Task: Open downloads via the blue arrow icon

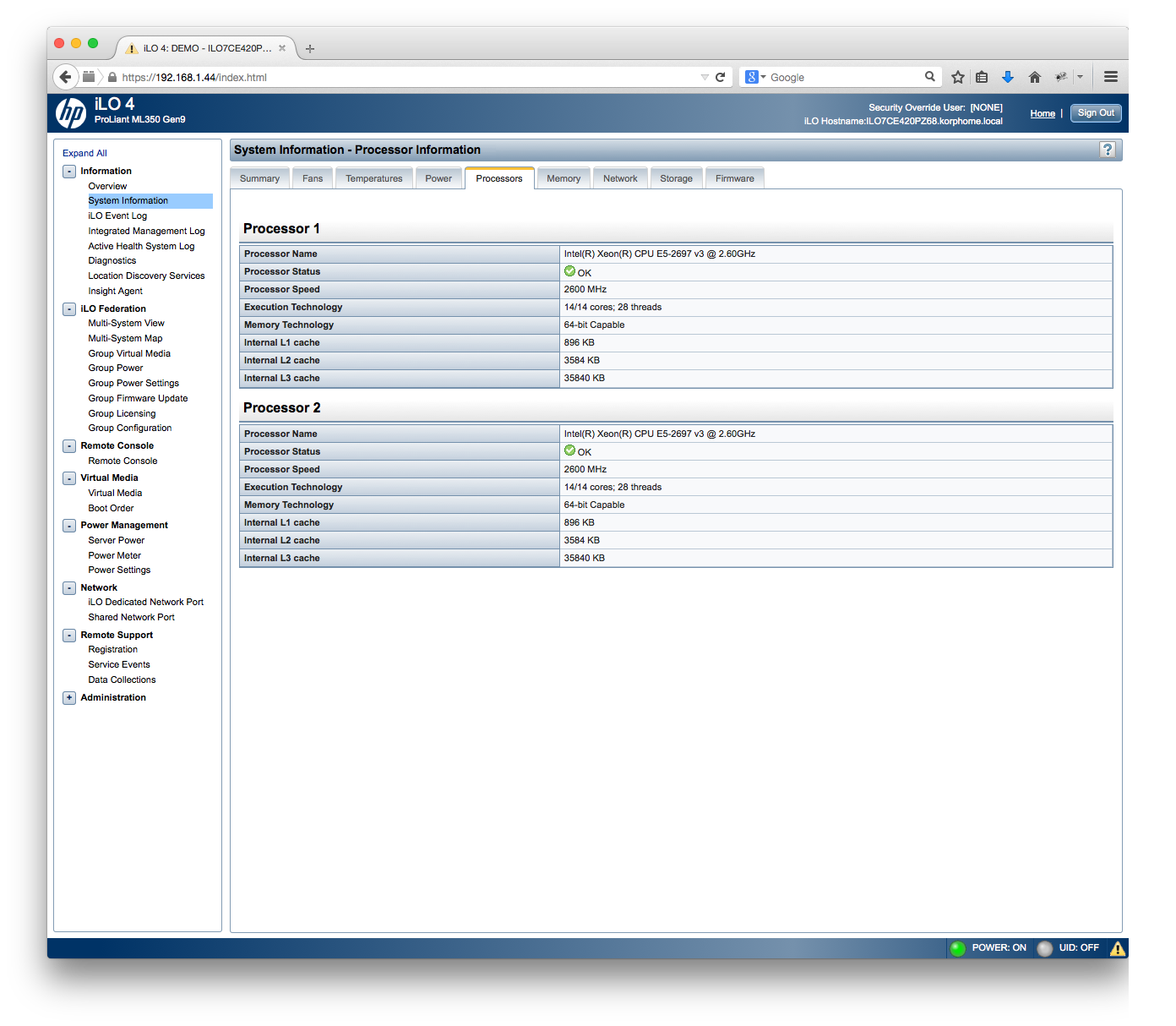Action: point(1008,77)
